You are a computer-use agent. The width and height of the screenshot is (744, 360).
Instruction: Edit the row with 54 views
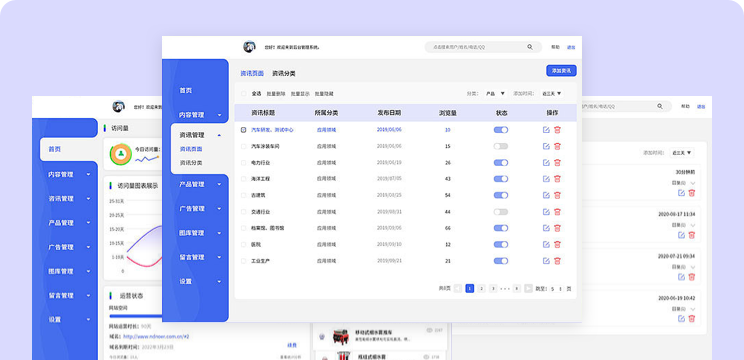click(x=546, y=195)
